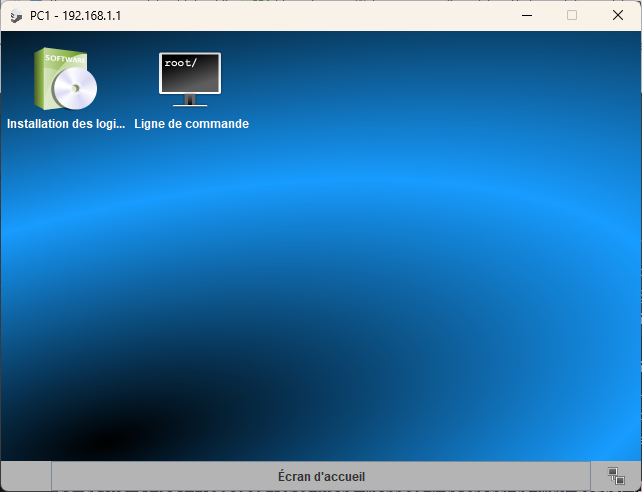
Task: Click the SOFTWARE text on green box
Action: pyautogui.click(x=66, y=58)
